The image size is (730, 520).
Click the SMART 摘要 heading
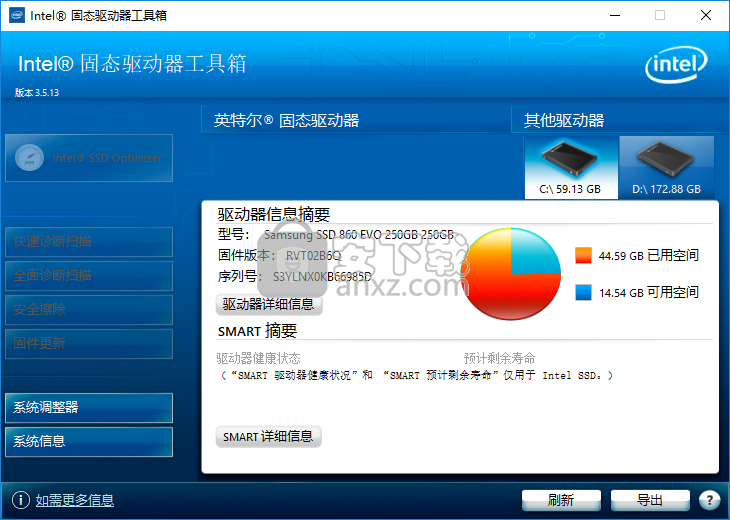257,331
